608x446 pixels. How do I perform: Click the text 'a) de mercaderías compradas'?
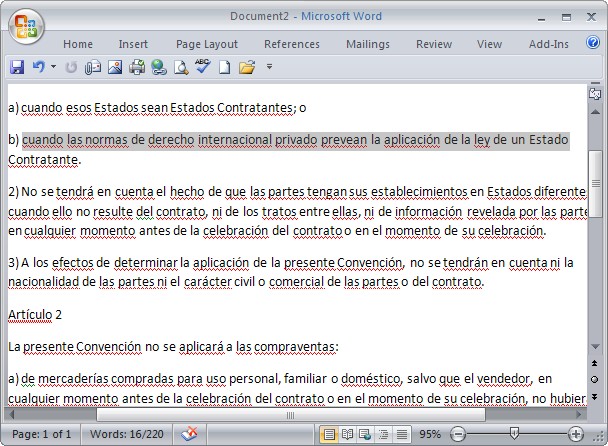pyautogui.click(x=92, y=379)
